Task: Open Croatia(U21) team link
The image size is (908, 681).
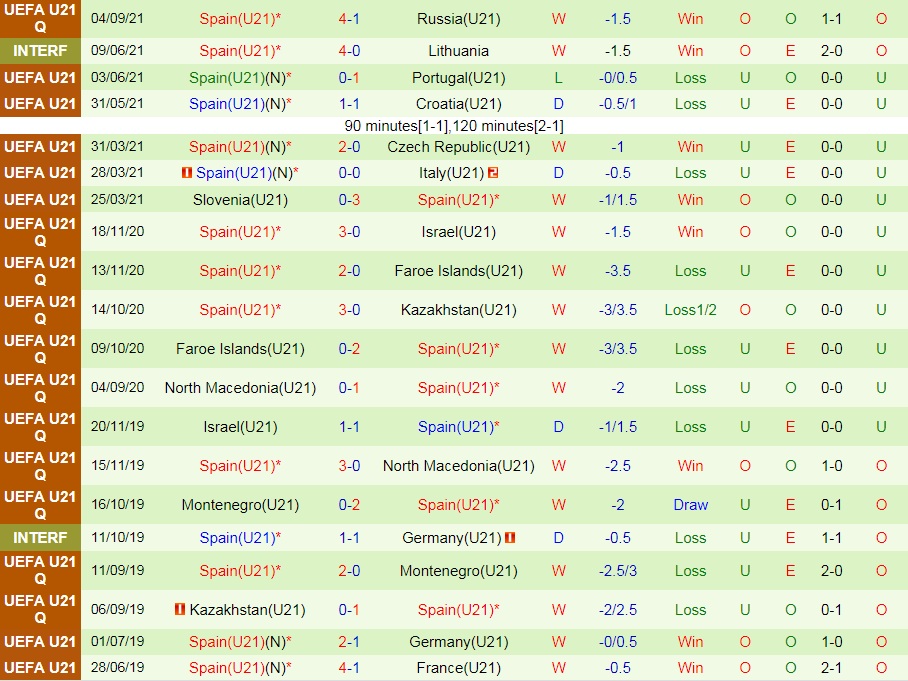Action: [x=459, y=104]
